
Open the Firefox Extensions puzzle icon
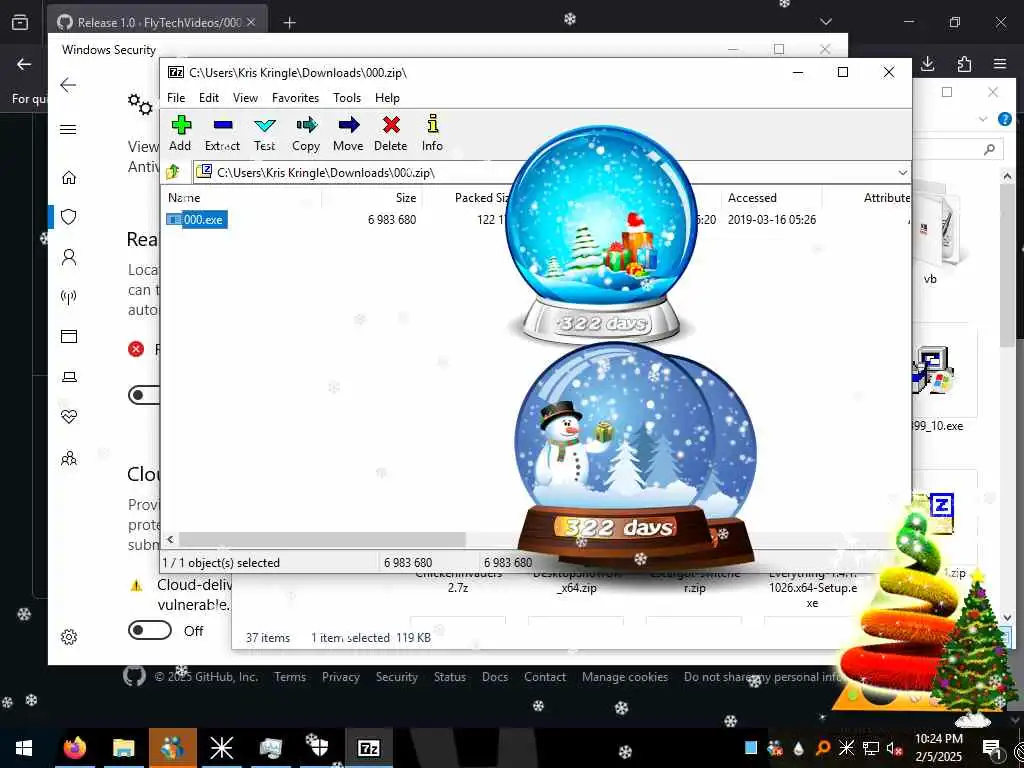click(964, 64)
